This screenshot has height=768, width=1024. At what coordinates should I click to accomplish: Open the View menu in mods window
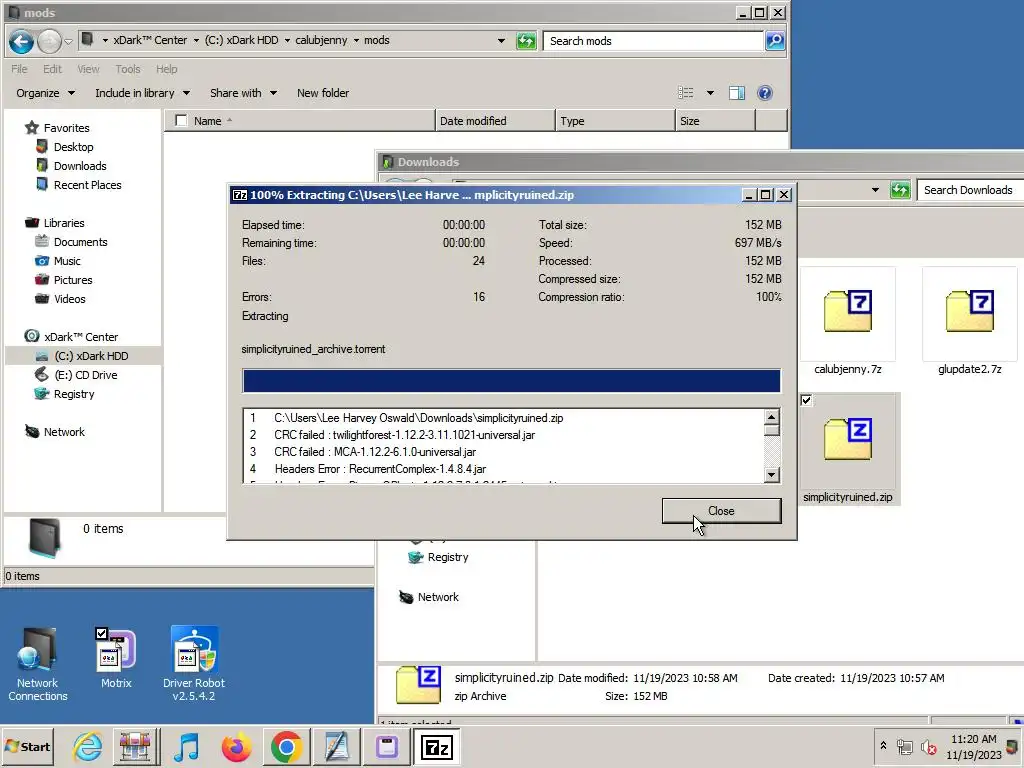88,69
